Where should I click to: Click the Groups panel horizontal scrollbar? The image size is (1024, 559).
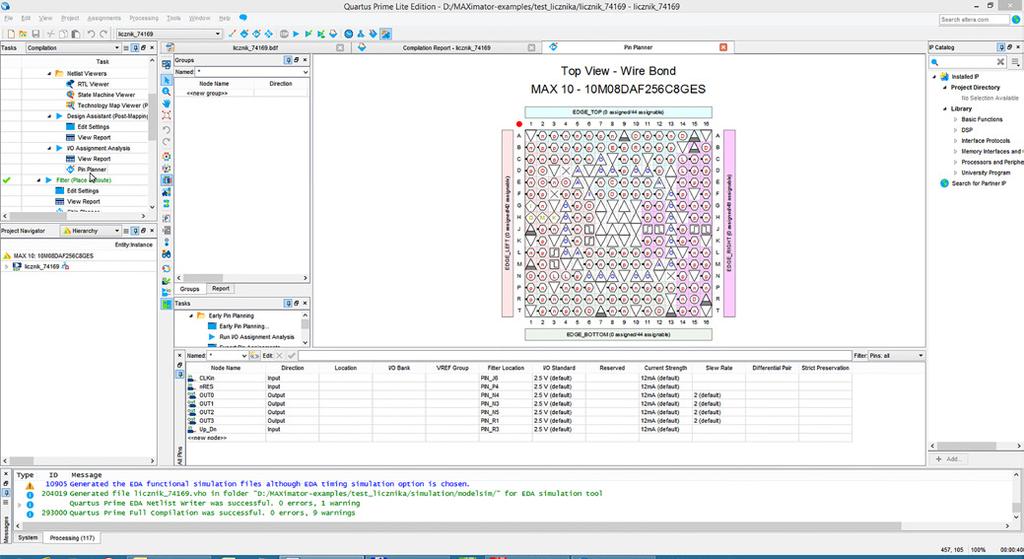pos(242,278)
